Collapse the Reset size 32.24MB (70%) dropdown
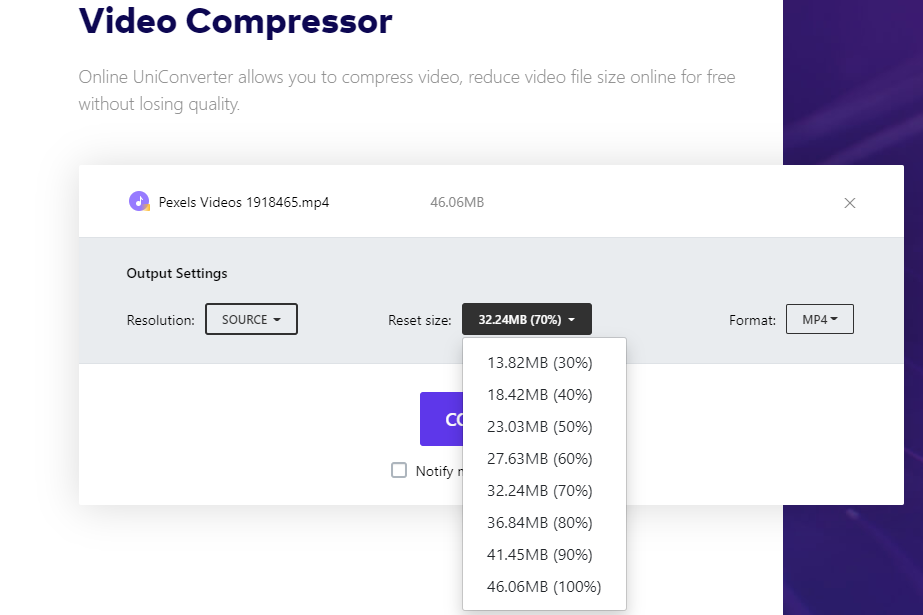Viewport: 923px width, 615px height. [527, 319]
